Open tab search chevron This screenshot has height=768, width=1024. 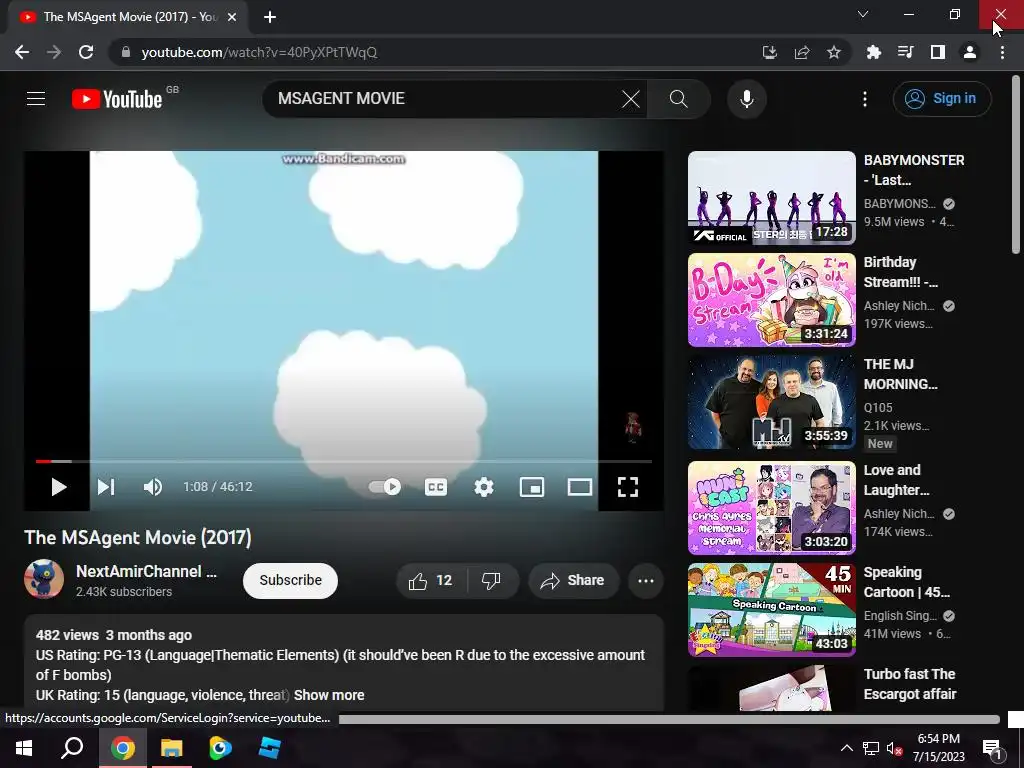863,14
